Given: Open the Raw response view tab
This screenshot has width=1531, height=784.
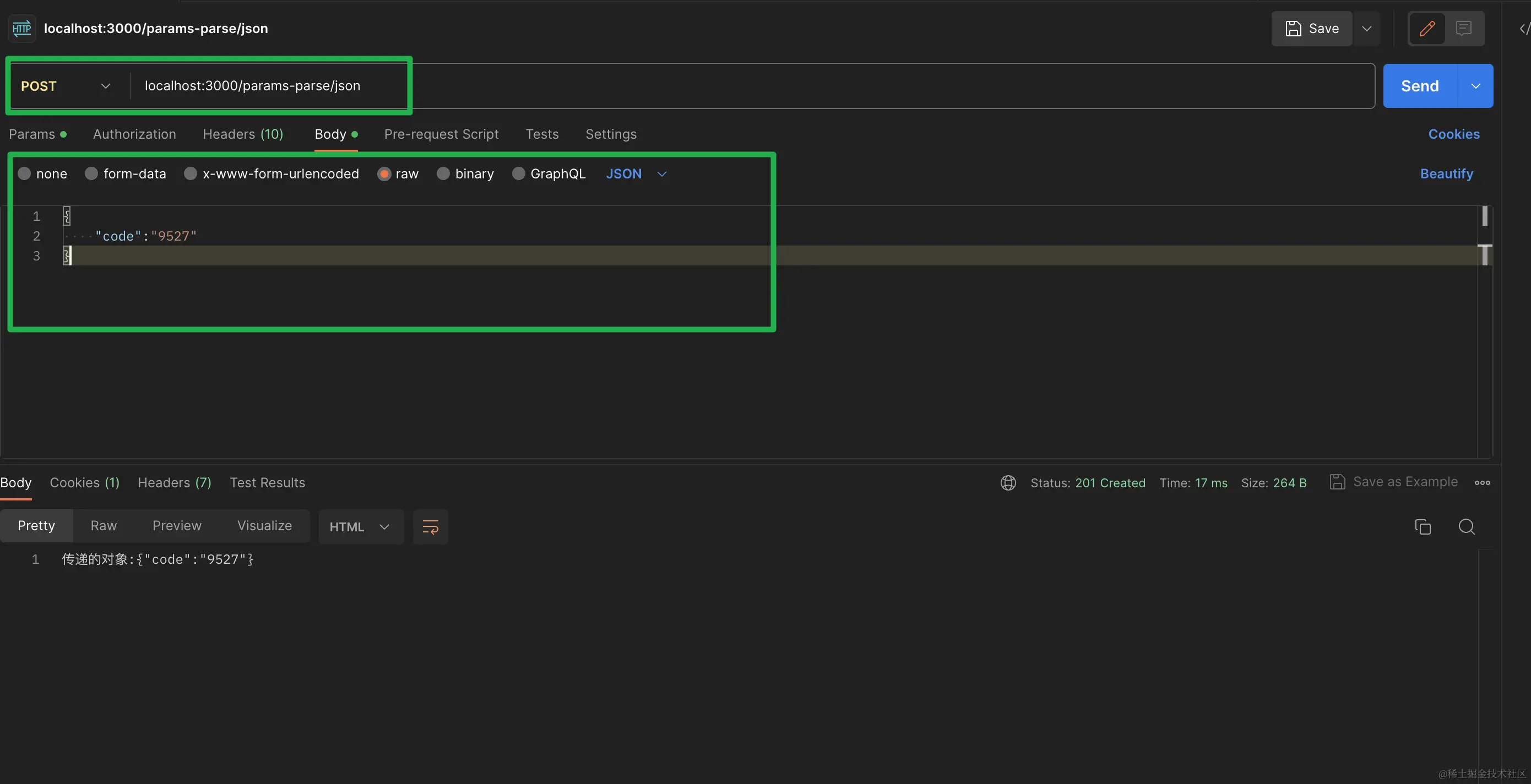Looking at the screenshot, I should (104, 526).
